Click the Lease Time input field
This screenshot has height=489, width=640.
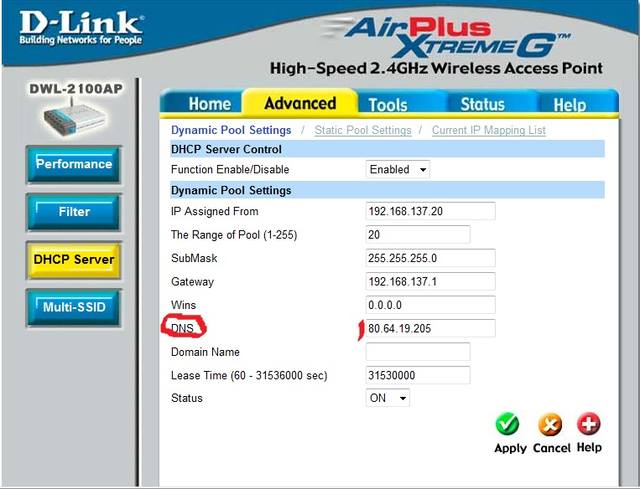pos(418,376)
